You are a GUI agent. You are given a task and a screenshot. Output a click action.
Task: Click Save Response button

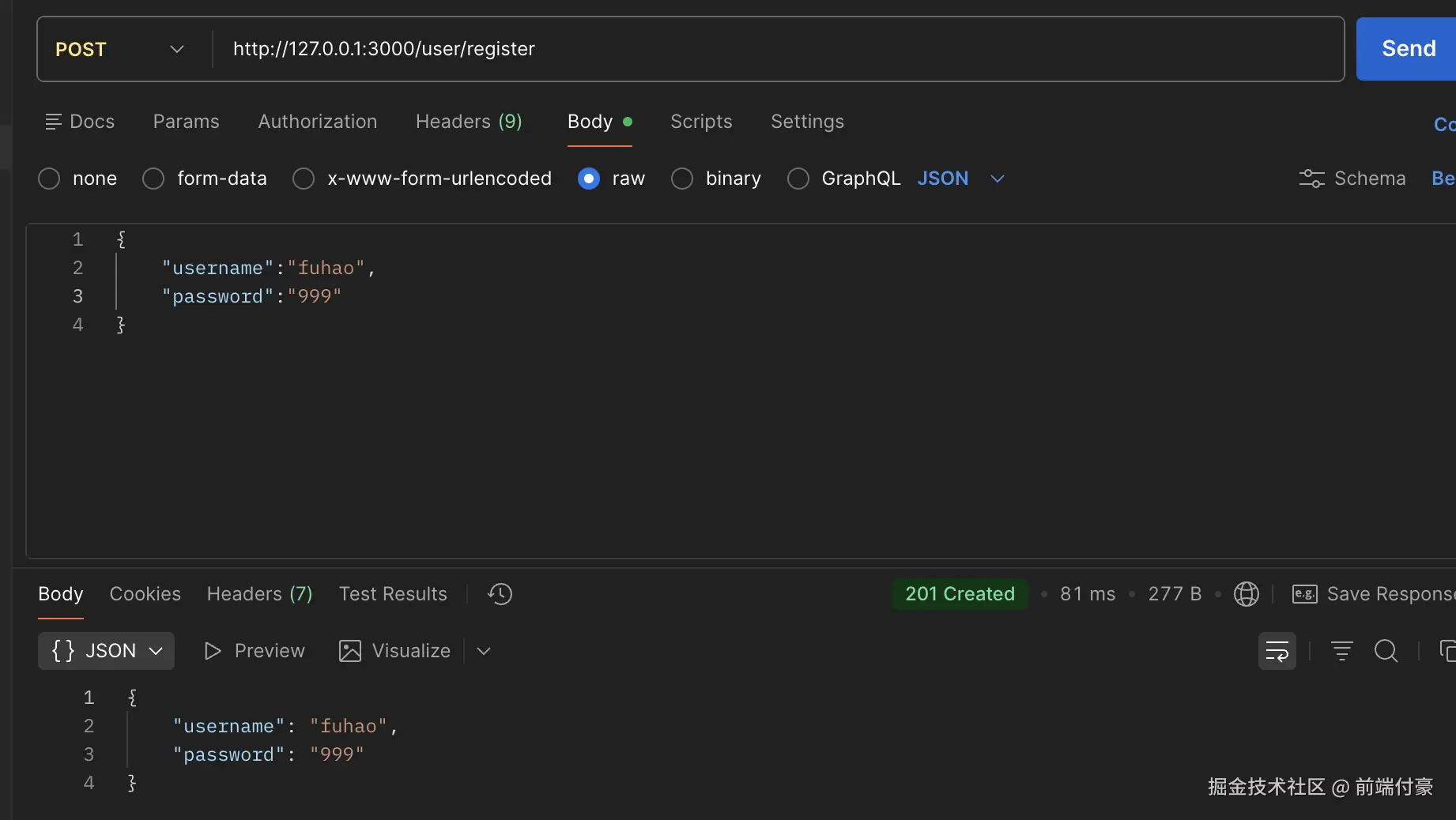tap(1374, 594)
